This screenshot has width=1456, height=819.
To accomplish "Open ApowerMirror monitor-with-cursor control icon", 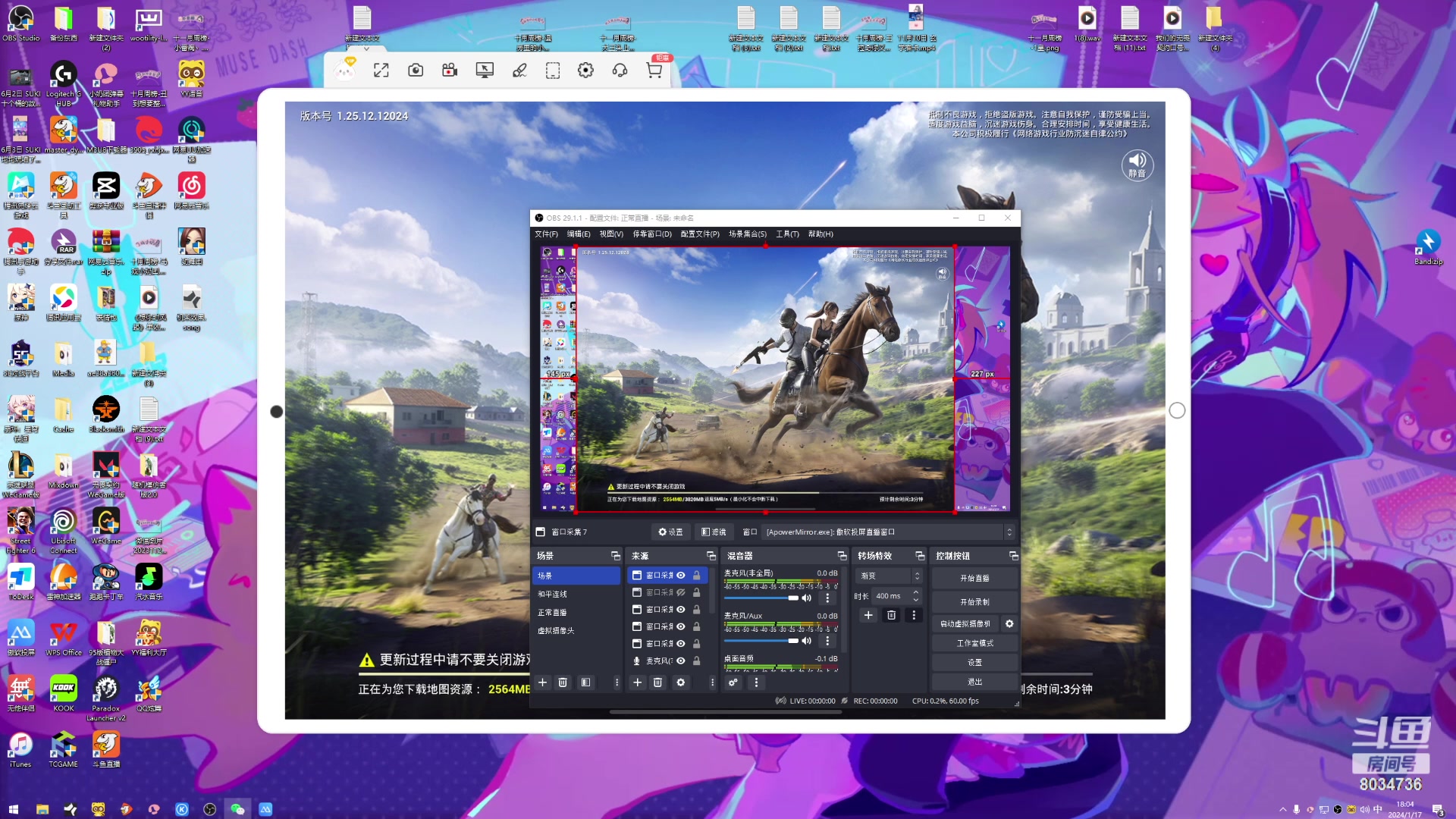I will click(x=485, y=71).
